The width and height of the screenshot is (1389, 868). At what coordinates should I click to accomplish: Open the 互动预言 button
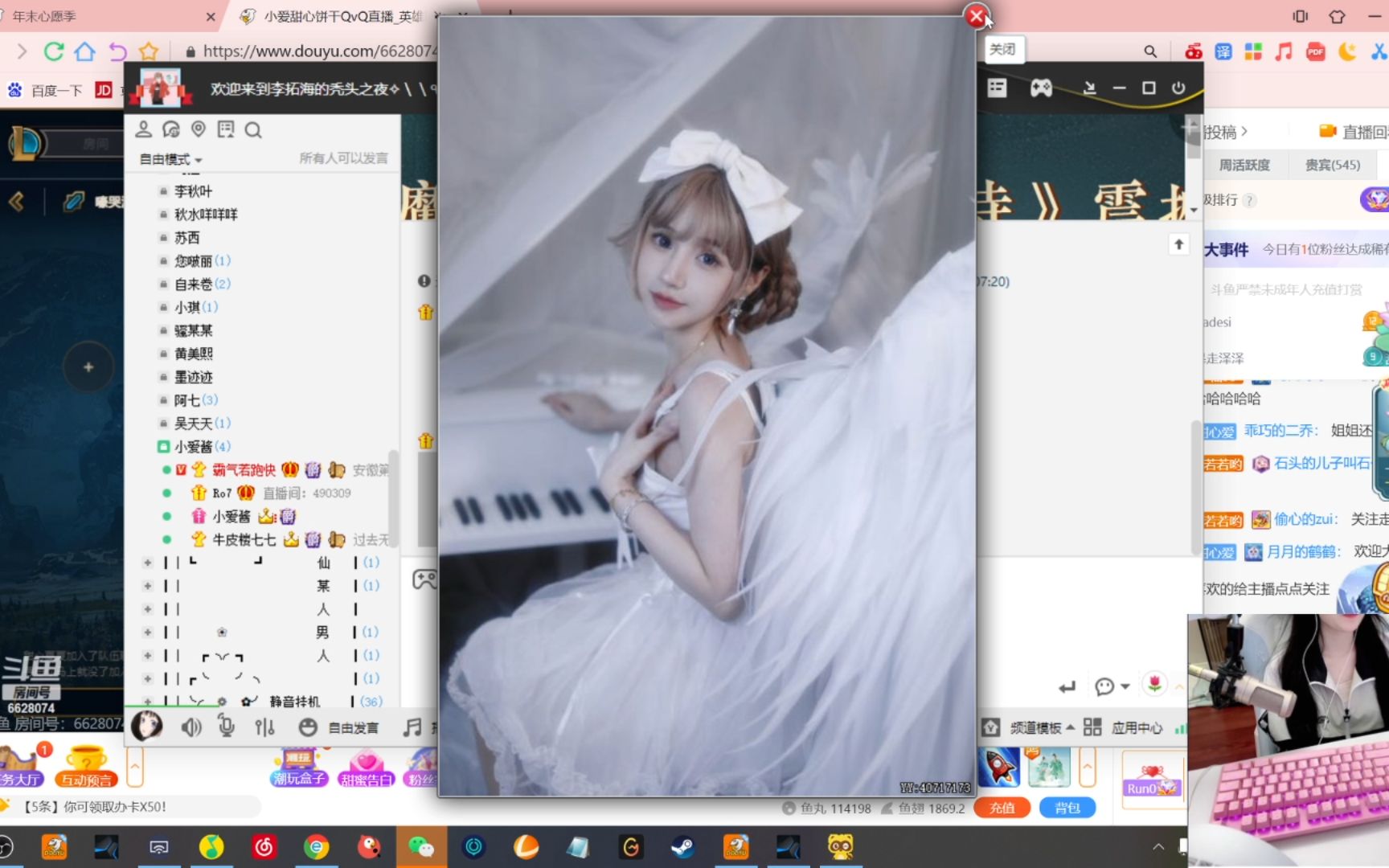(86, 767)
